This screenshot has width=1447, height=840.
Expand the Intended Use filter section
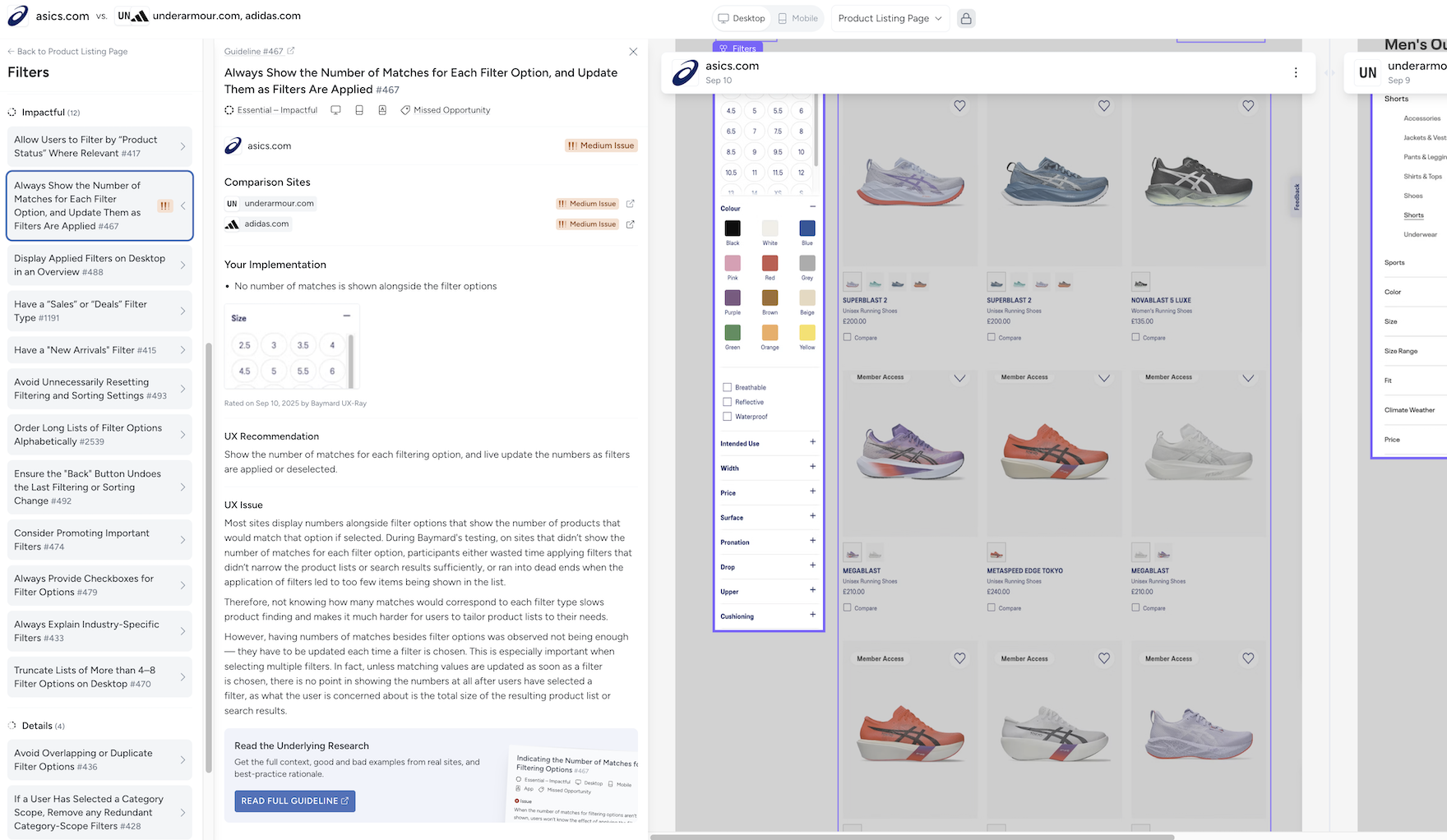(812, 442)
